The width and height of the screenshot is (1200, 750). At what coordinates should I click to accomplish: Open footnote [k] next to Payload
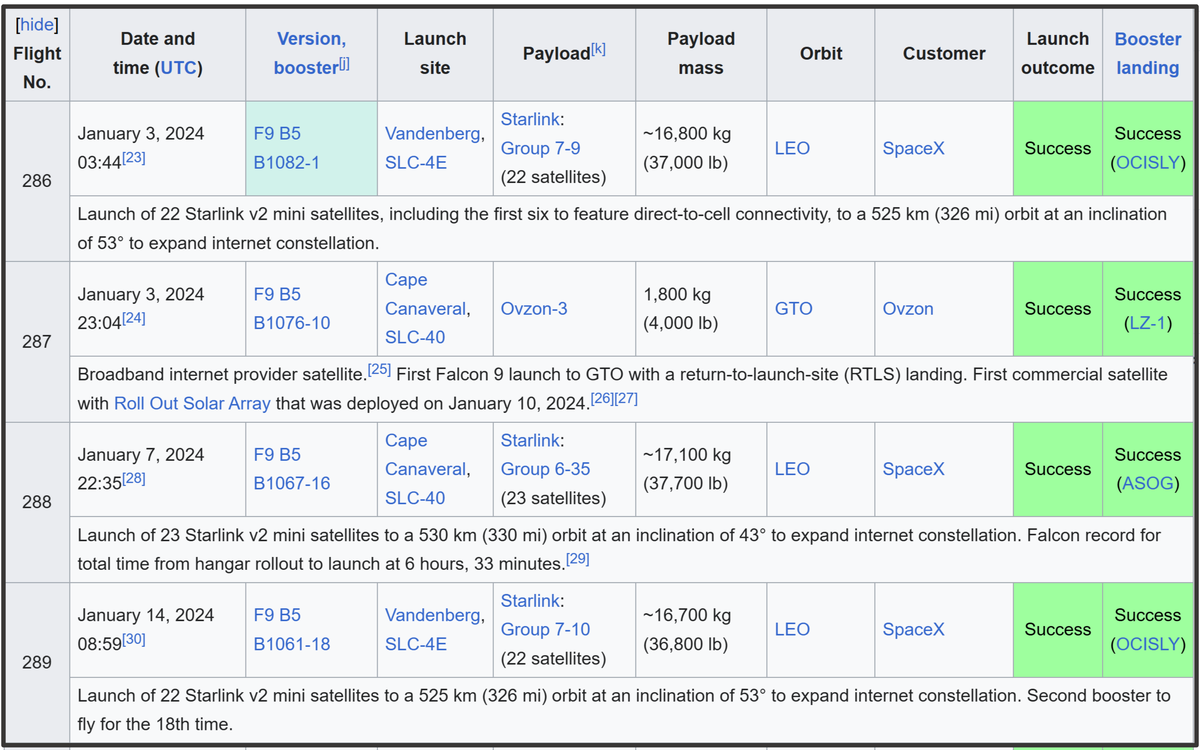[x=598, y=48]
